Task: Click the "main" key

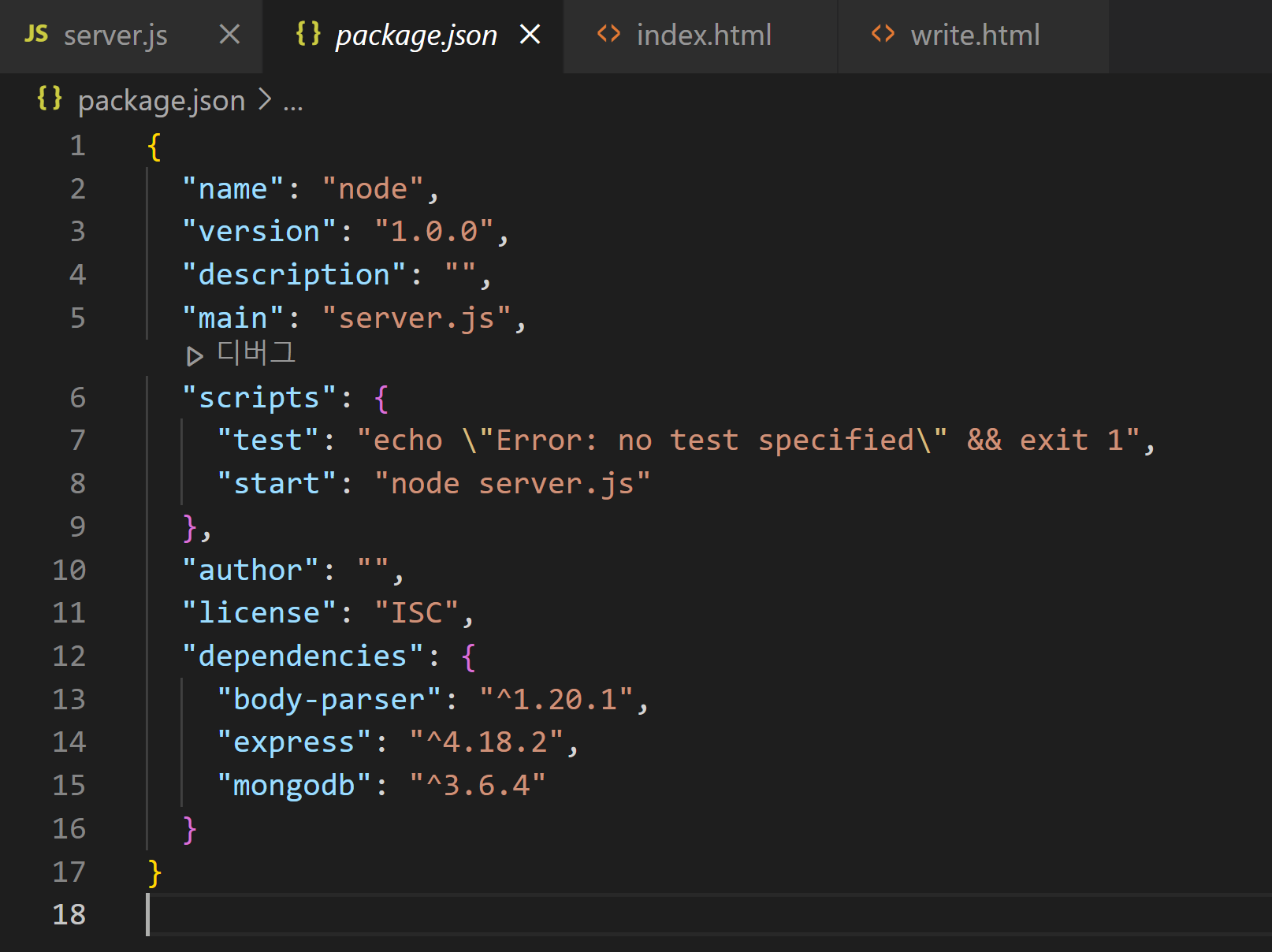Action: click(x=232, y=318)
